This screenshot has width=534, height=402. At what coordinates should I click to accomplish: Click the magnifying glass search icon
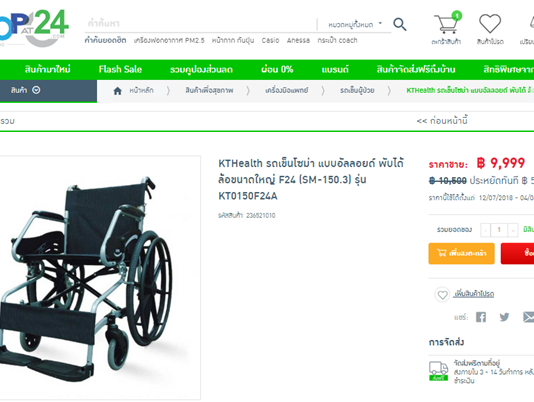tap(400, 25)
